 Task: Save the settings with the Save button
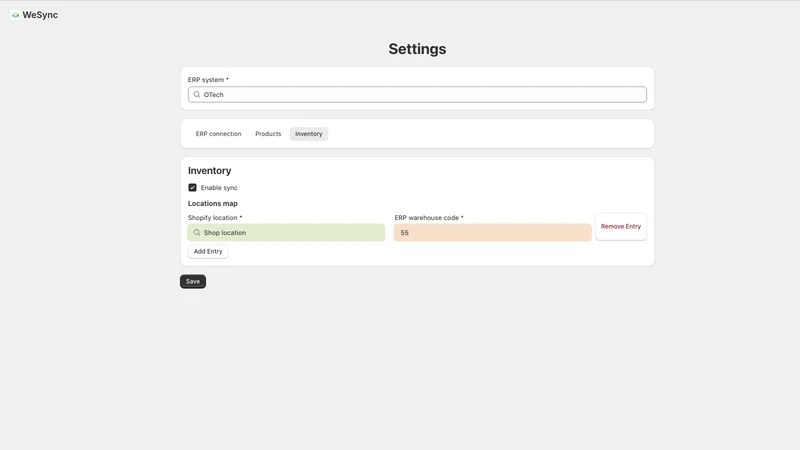193,282
